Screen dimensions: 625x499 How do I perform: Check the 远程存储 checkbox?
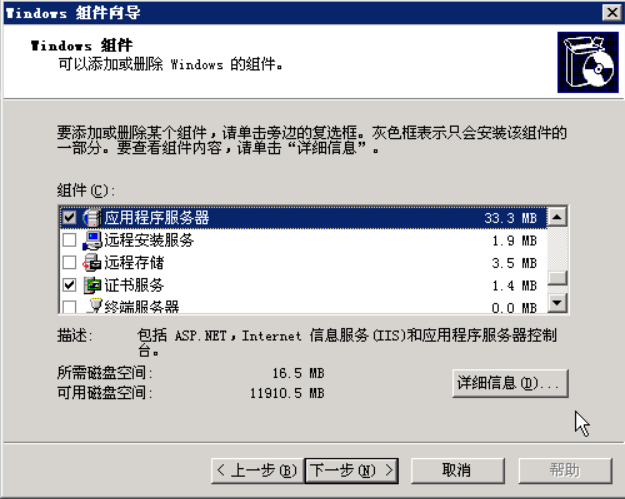pyautogui.click(x=69, y=263)
